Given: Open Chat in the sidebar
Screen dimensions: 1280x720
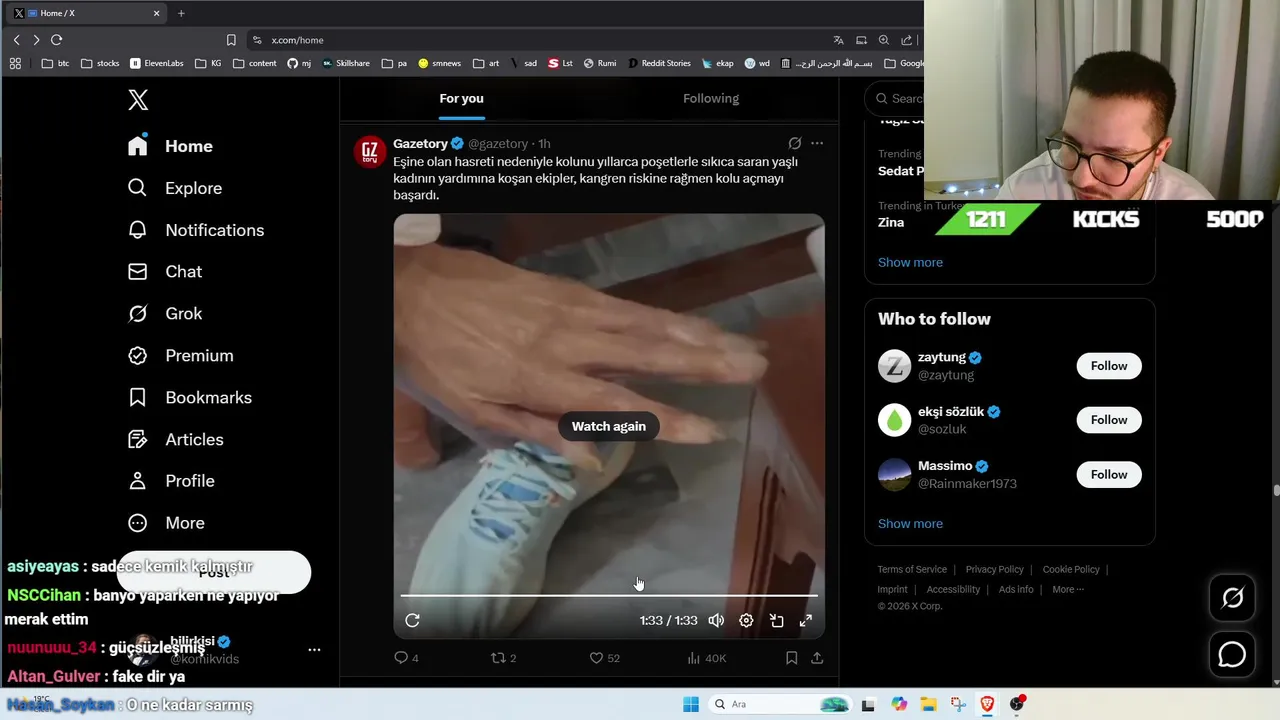Looking at the screenshot, I should [165, 272].
